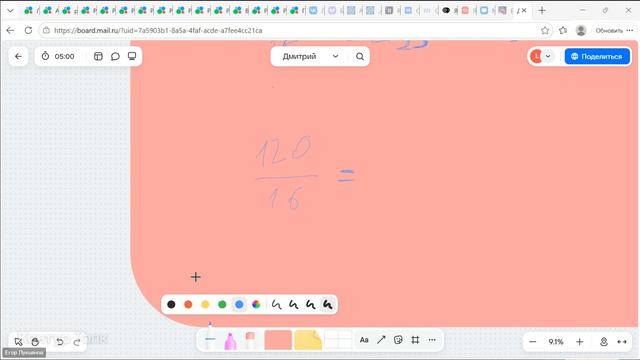Select the frame tool

(415, 340)
